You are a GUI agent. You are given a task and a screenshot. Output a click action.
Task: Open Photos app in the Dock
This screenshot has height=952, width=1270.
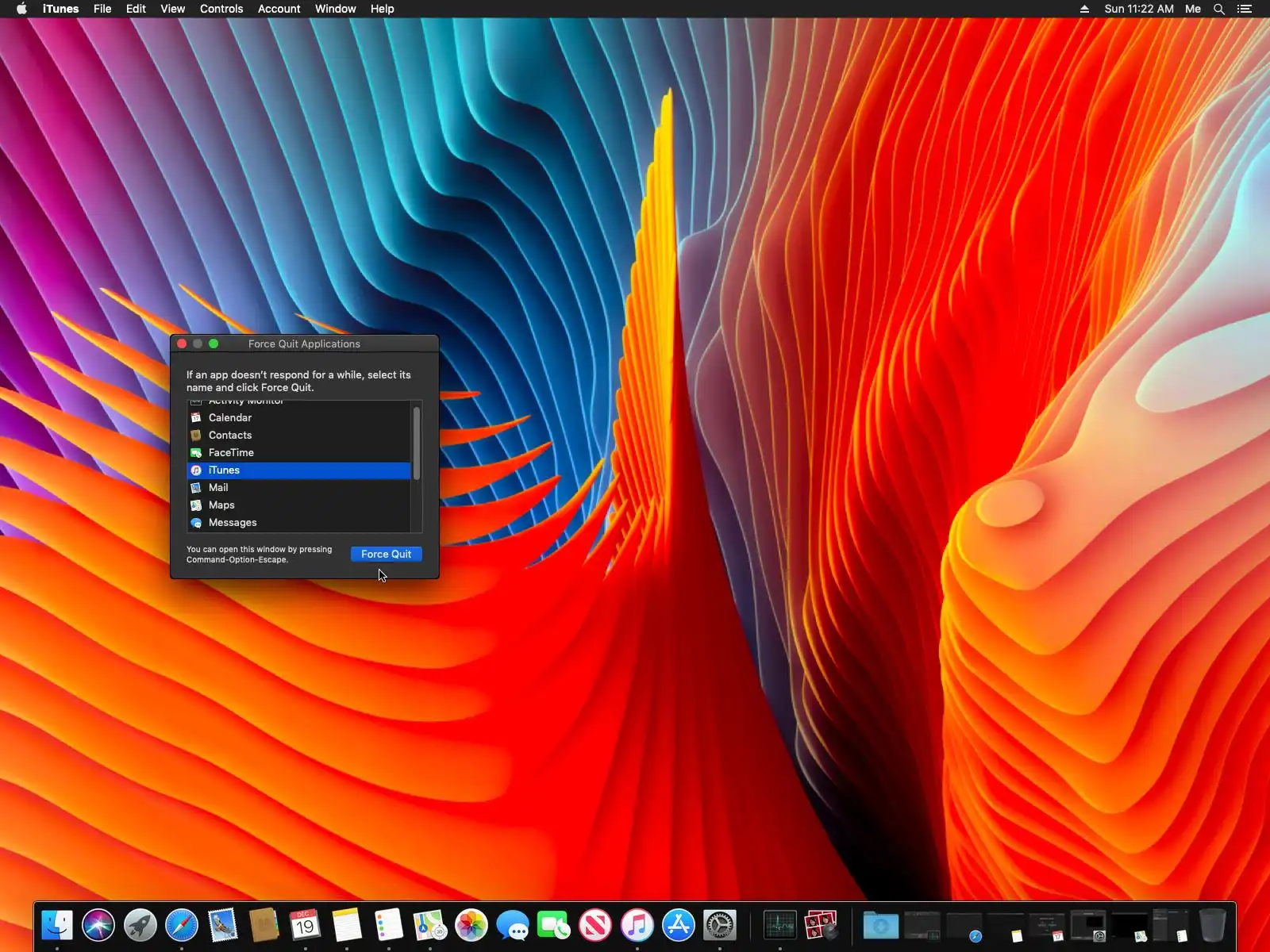(x=471, y=925)
